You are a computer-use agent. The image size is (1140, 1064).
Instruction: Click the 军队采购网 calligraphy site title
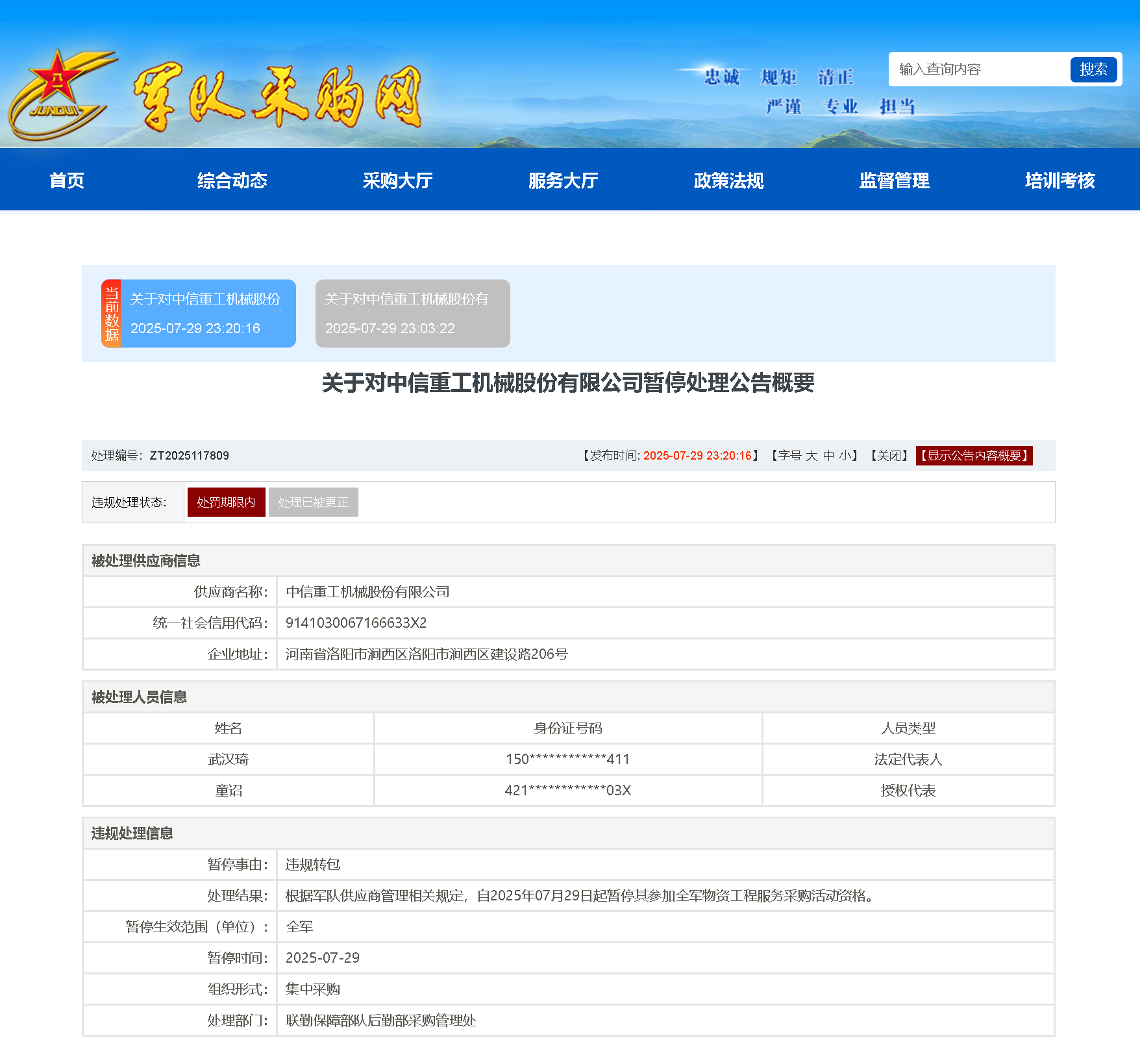click(278, 96)
